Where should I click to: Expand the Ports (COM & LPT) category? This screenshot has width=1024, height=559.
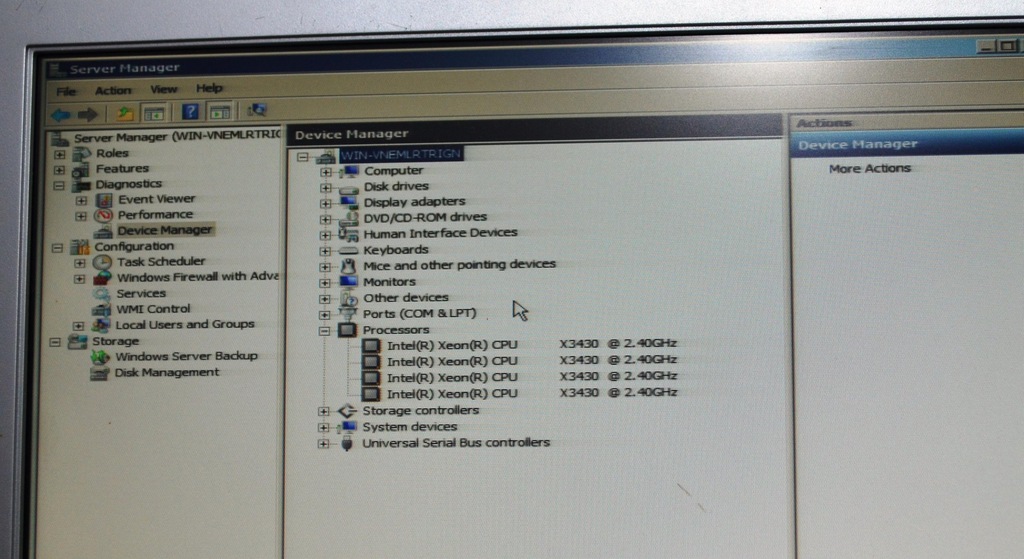tap(325, 315)
